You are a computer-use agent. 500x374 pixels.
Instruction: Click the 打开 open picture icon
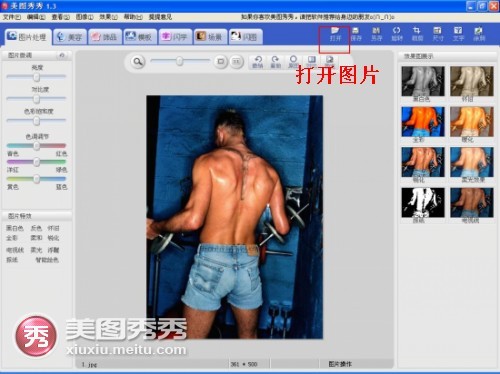[x=335, y=34]
